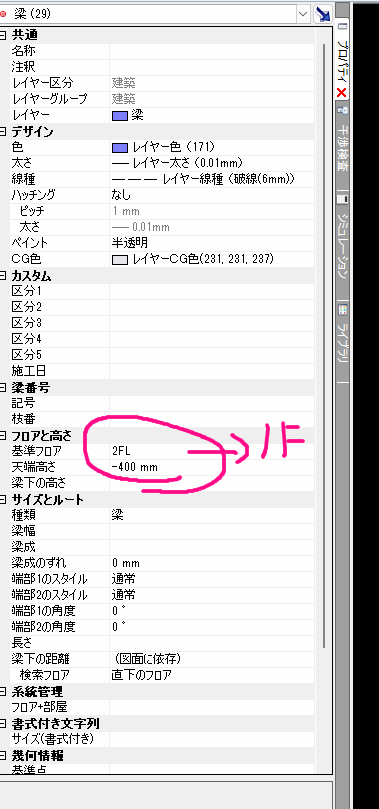Viewport: 379px width, 809px height.
Task: Collapse the サイズとルート section
Action: point(4,499)
